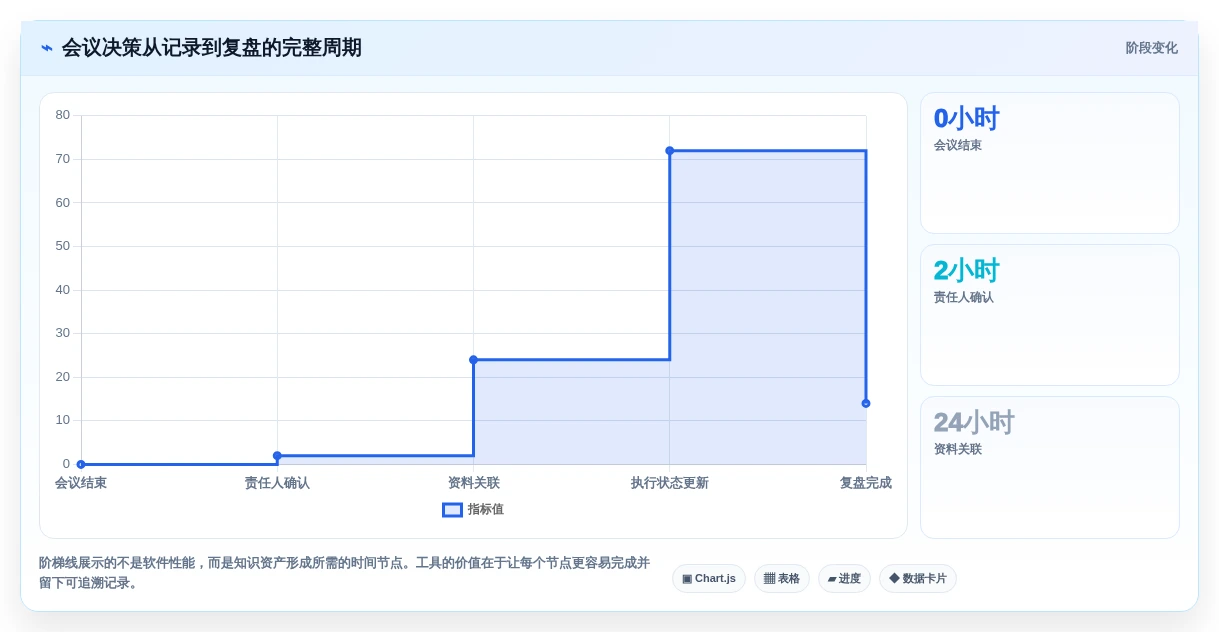Click the 资料关联 x-axis label
The width and height of the screenshot is (1219, 632).
point(473,483)
